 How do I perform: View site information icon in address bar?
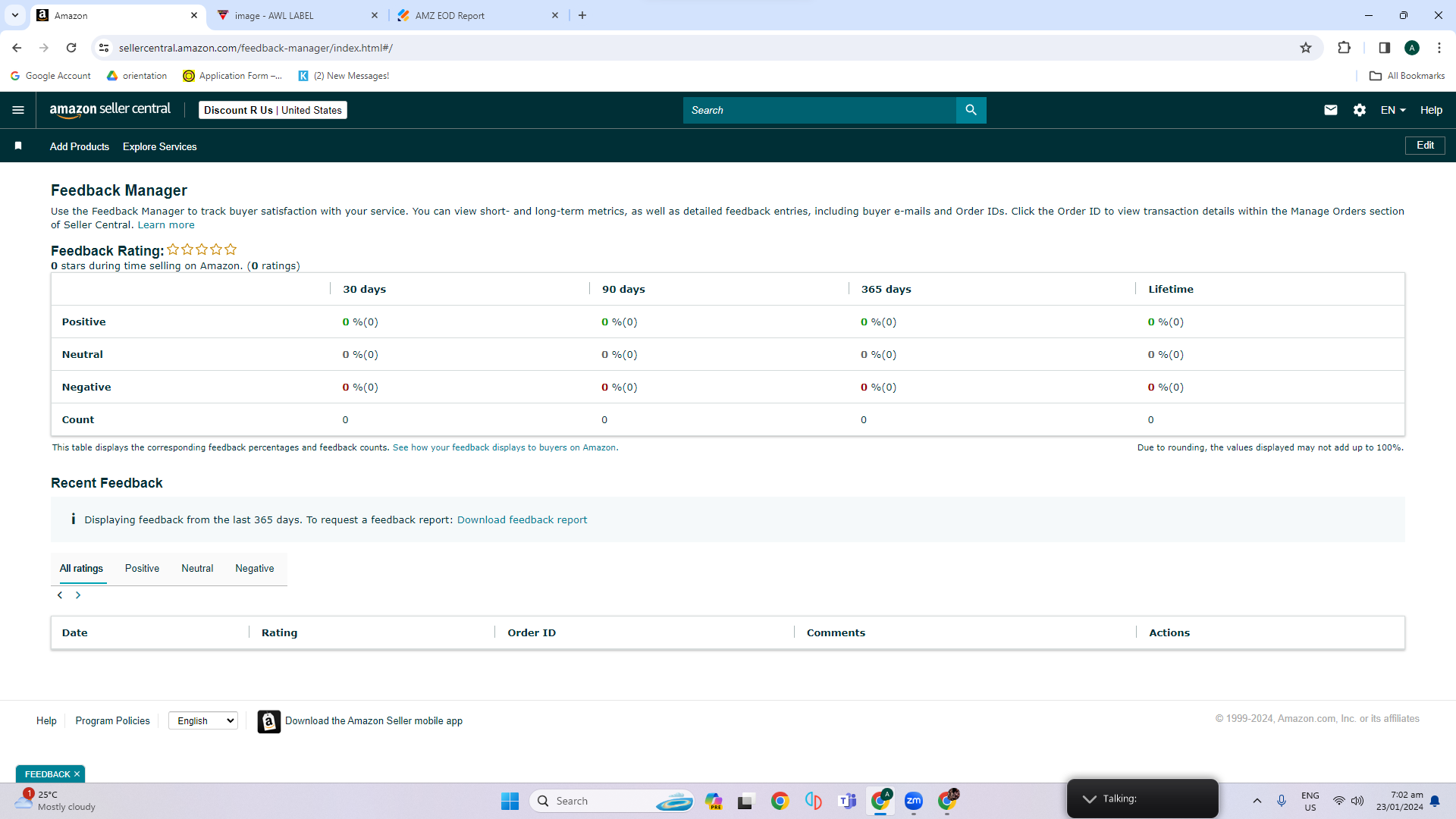(x=104, y=48)
